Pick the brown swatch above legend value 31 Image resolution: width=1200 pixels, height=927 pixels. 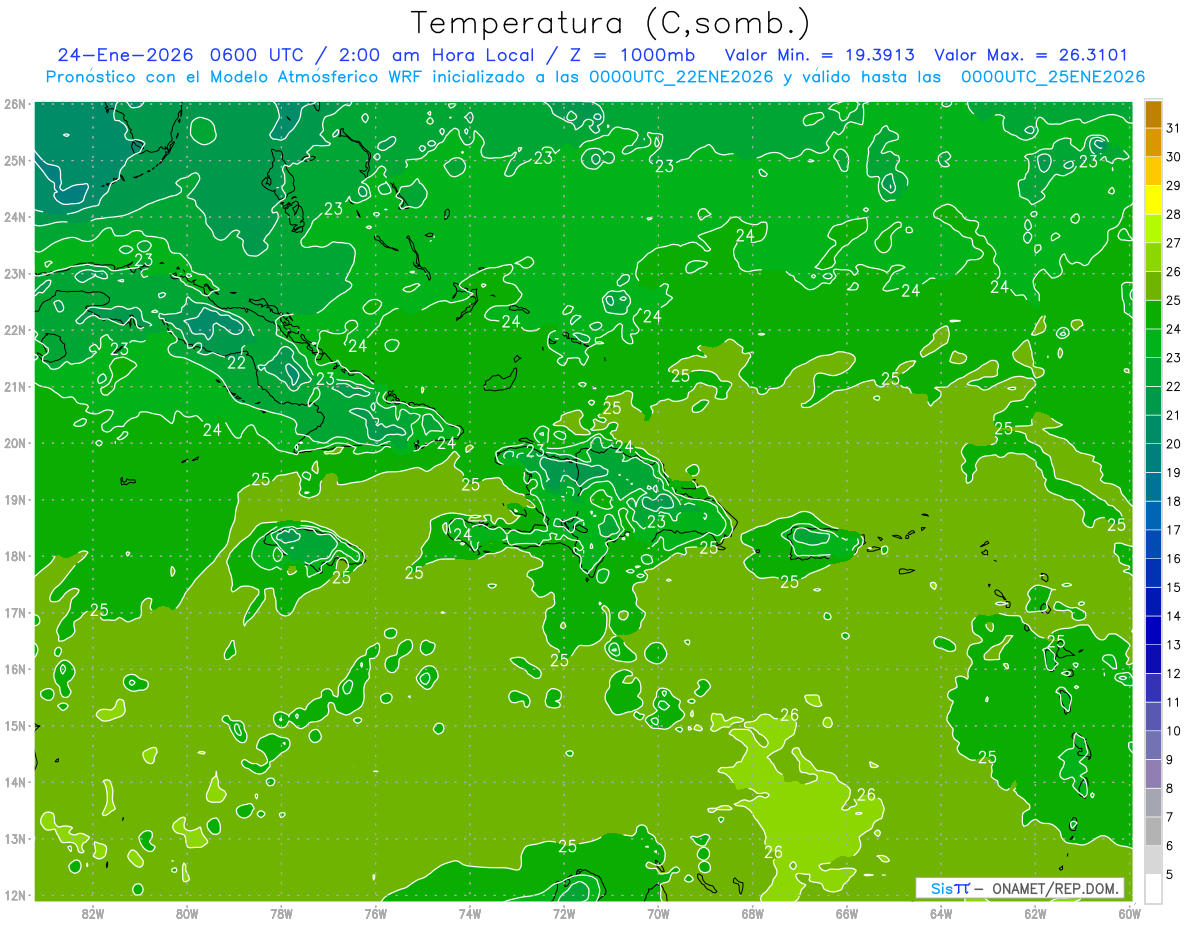(1153, 113)
